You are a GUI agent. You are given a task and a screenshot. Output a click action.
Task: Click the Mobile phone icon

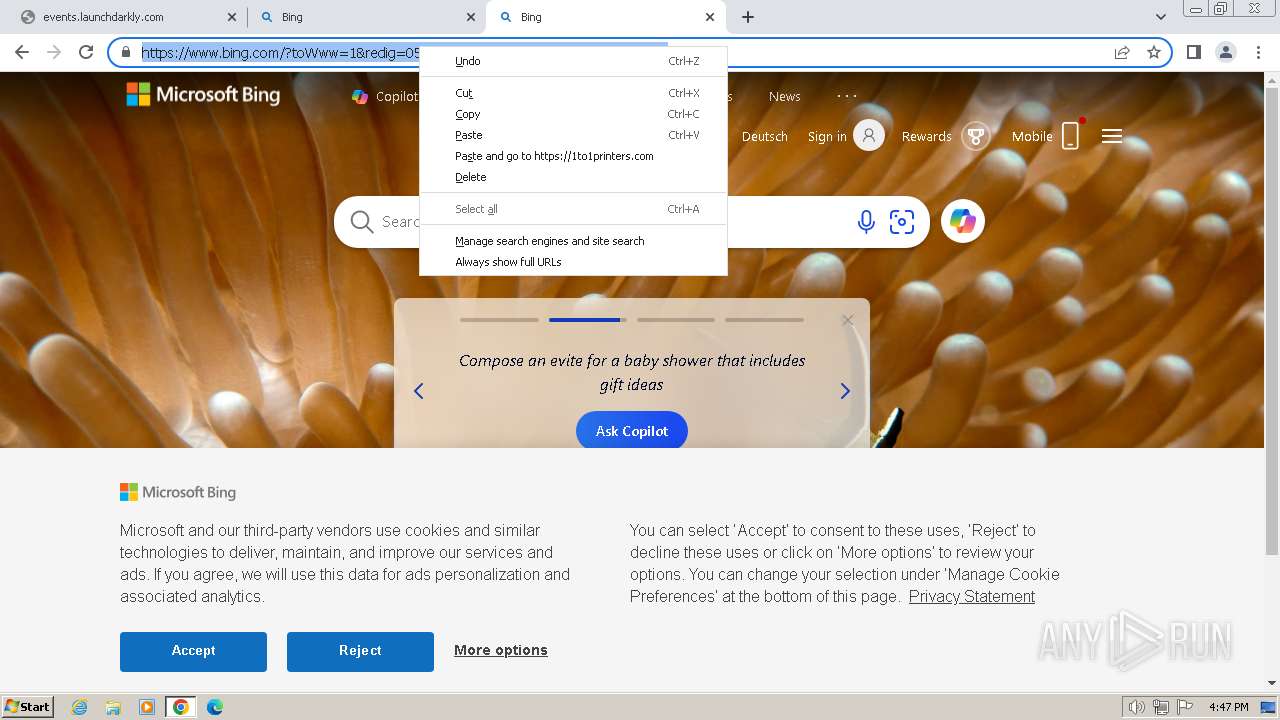click(x=1070, y=136)
